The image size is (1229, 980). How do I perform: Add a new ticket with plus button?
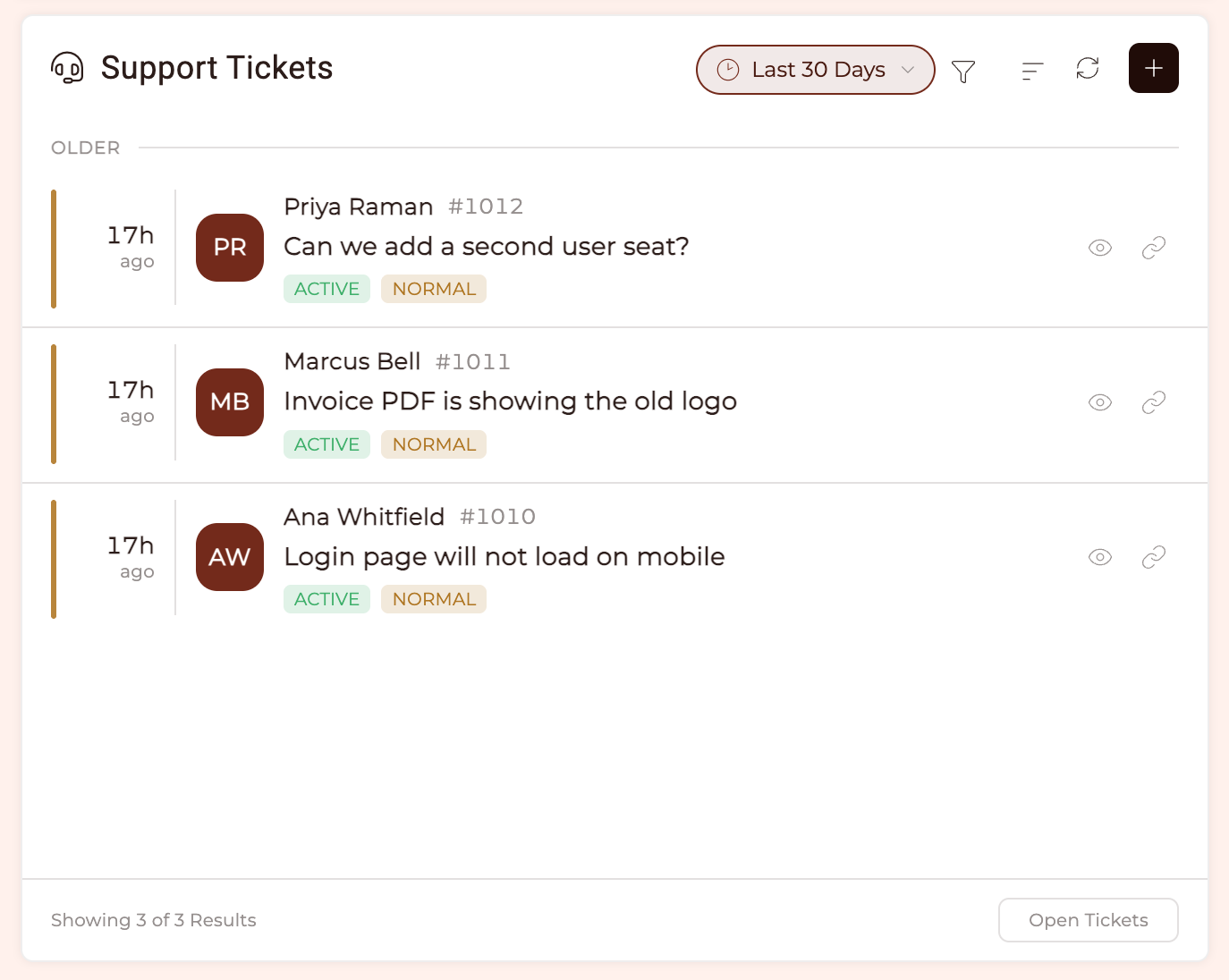(x=1154, y=68)
